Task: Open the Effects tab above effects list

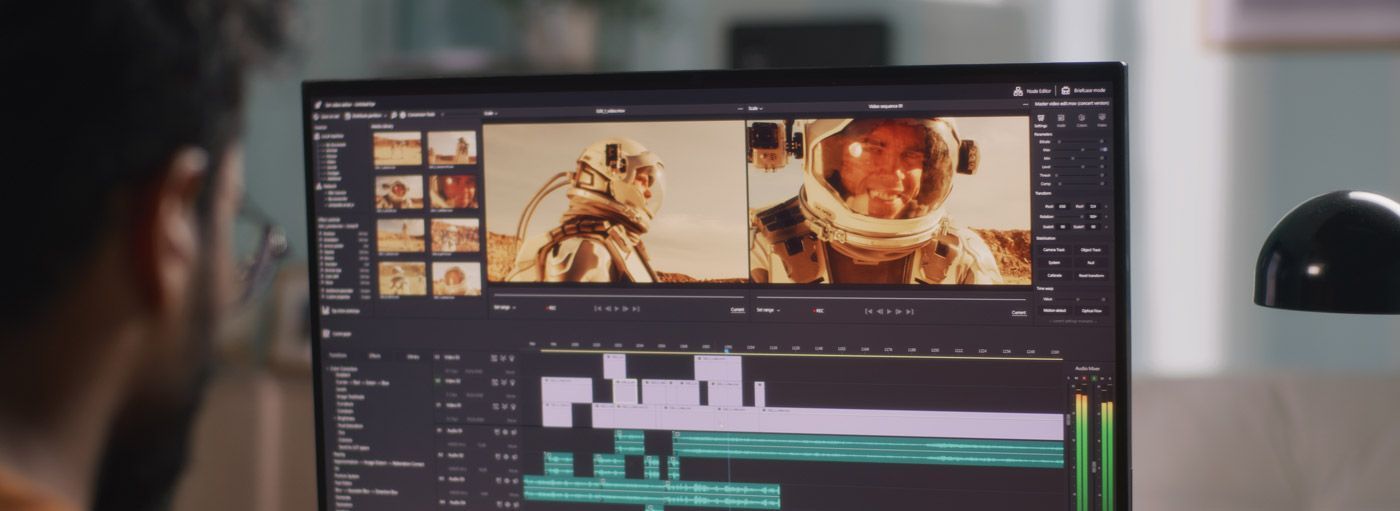Action: 375,356
